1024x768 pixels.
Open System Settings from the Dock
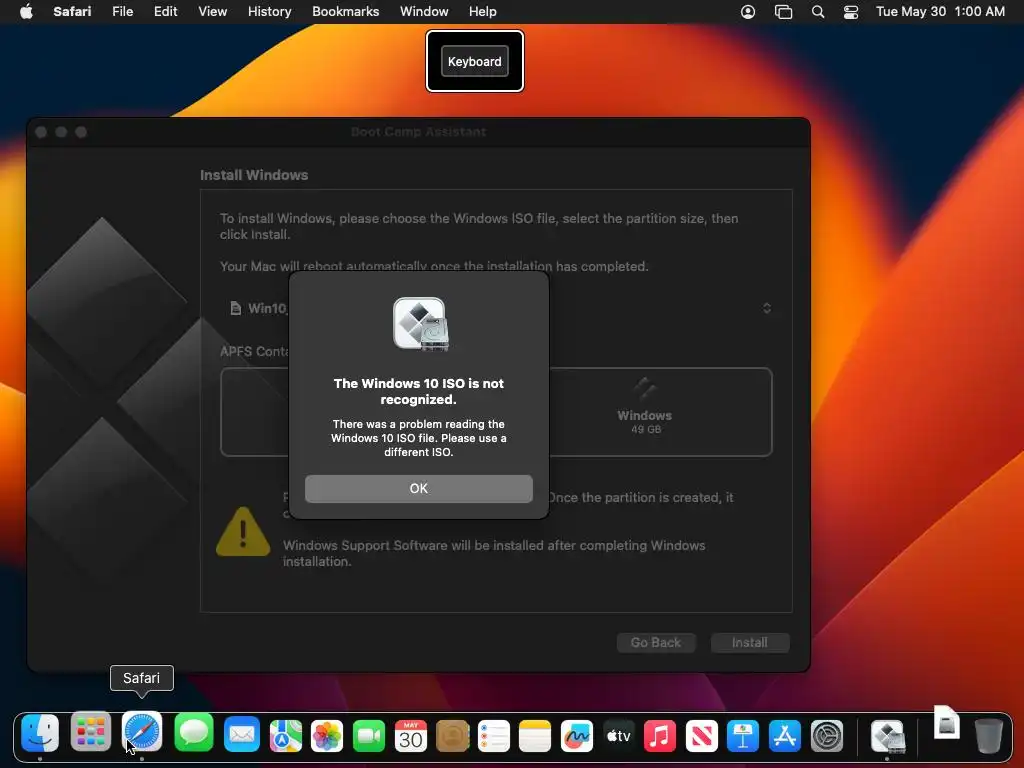pyautogui.click(x=827, y=736)
